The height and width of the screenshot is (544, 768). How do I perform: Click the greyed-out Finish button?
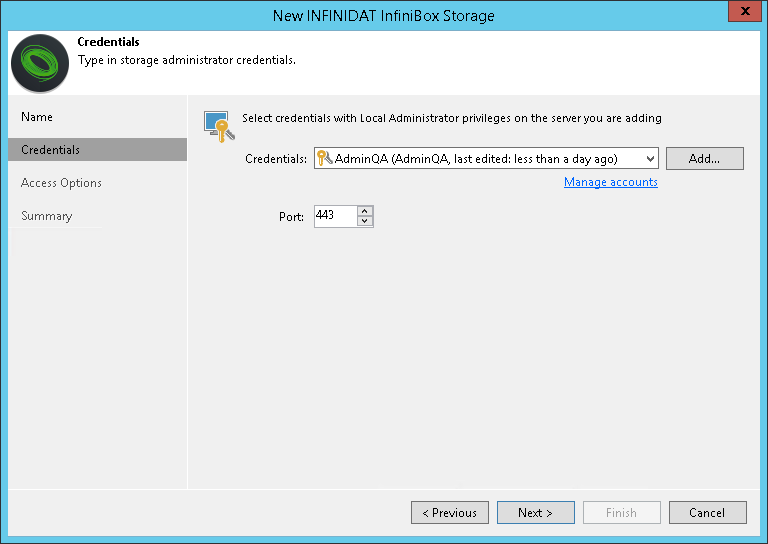621,513
